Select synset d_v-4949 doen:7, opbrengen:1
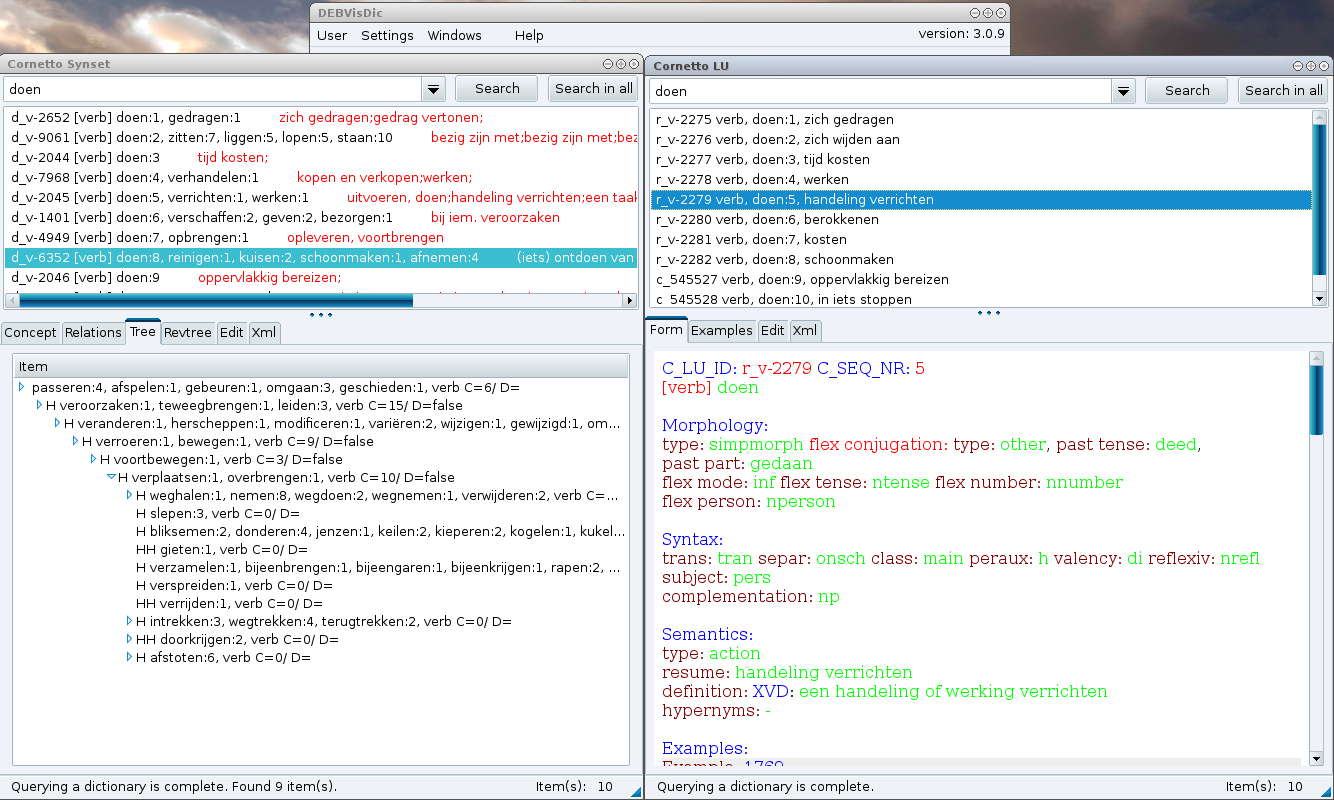 pyautogui.click(x=321, y=237)
